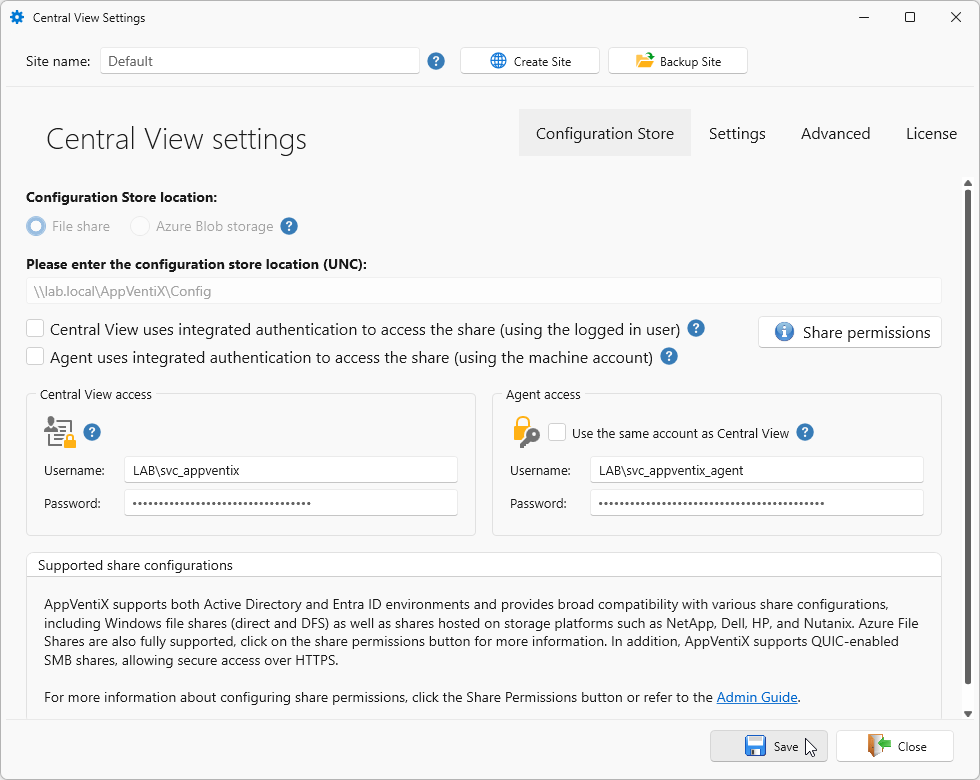Click the vertical scrollbar thumb
This screenshot has height=780, width=980.
point(968,437)
